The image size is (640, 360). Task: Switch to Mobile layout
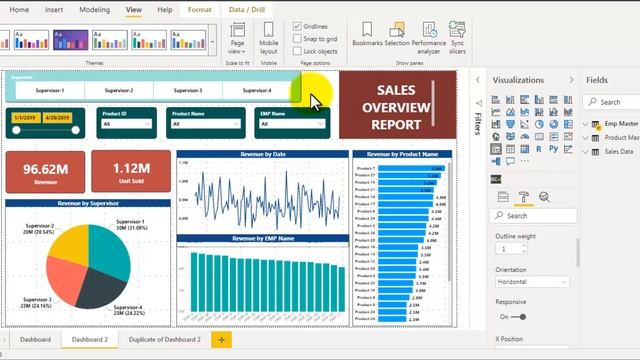coord(269,38)
